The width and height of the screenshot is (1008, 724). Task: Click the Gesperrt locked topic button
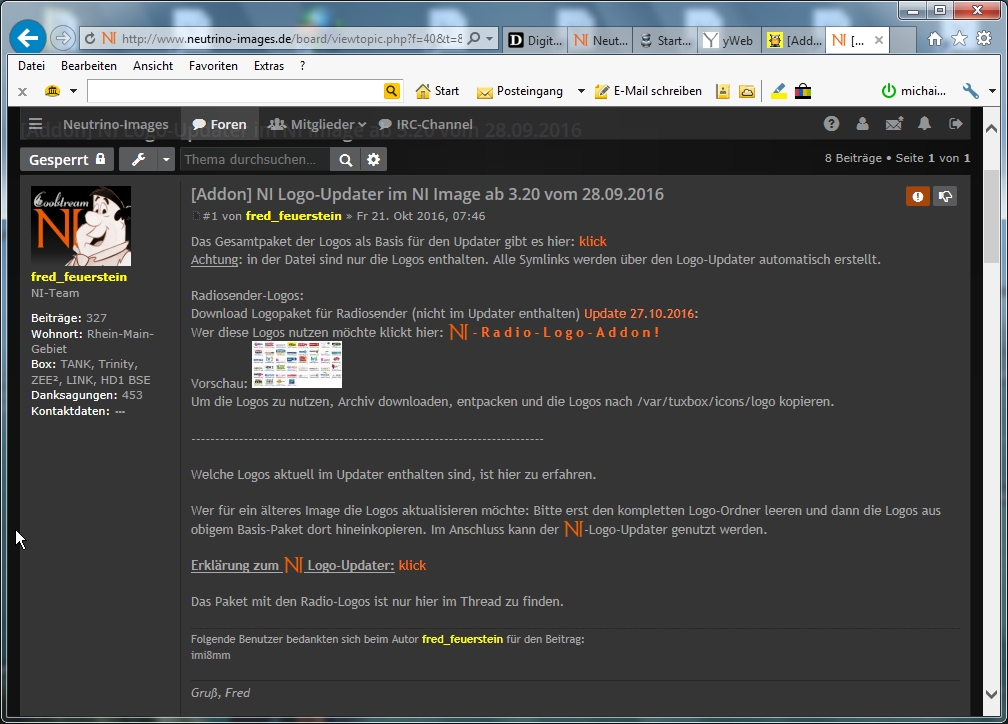click(67, 160)
